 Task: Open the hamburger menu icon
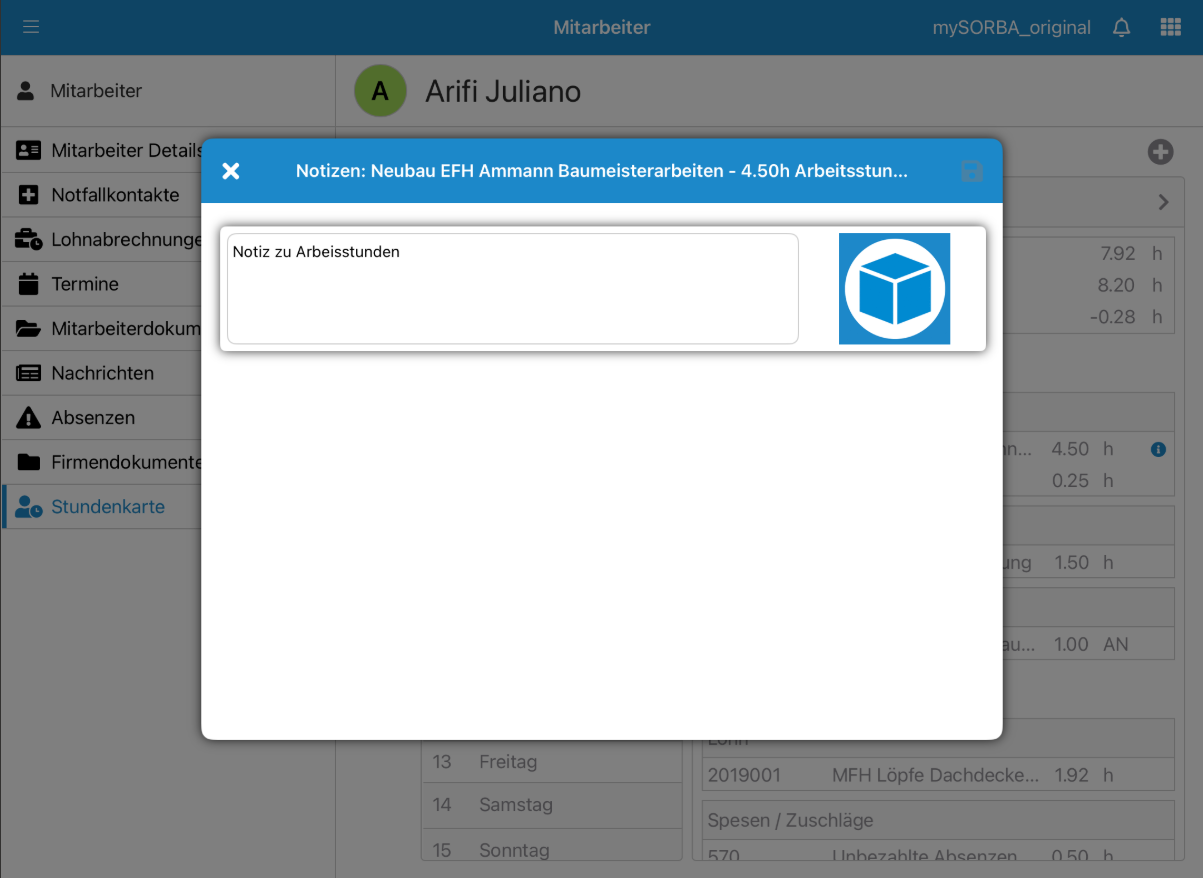coord(31,27)
